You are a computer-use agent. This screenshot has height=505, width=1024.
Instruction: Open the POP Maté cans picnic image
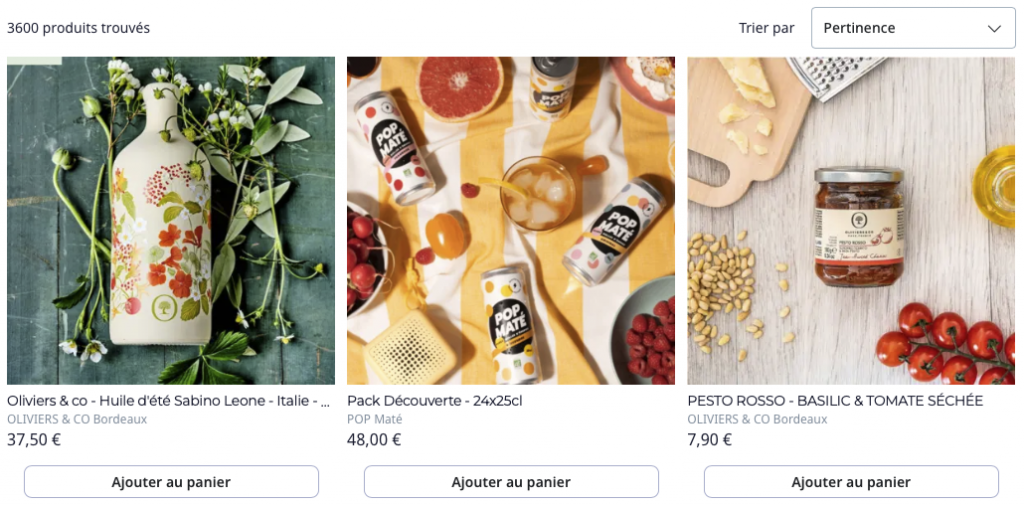[x=511, y=220]
